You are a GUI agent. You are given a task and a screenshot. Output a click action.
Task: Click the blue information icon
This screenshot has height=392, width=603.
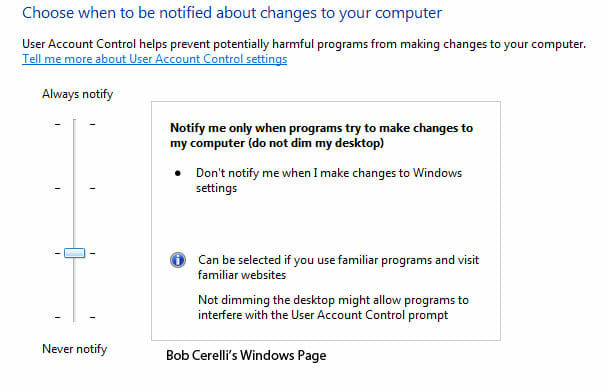tap(178, 260)
